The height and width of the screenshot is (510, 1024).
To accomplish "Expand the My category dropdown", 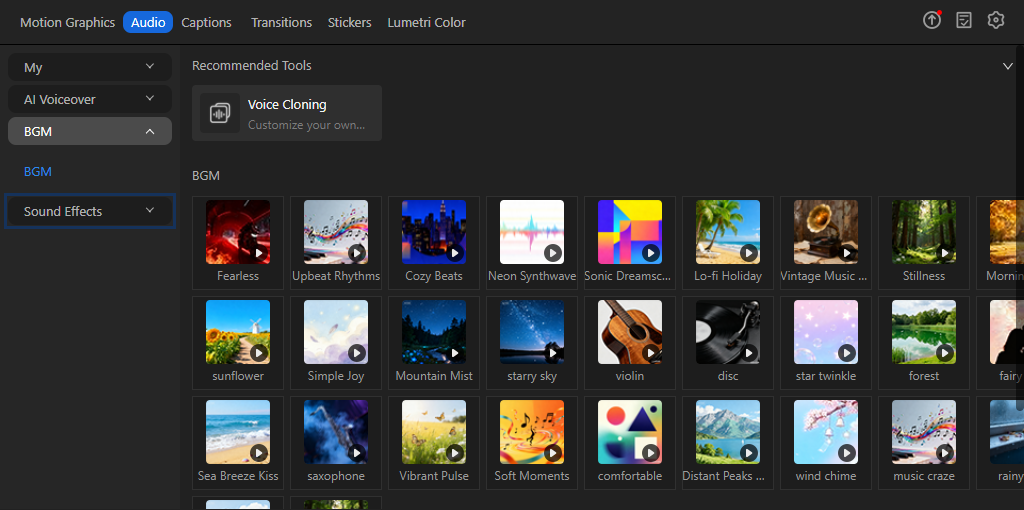I will point(150,67).
